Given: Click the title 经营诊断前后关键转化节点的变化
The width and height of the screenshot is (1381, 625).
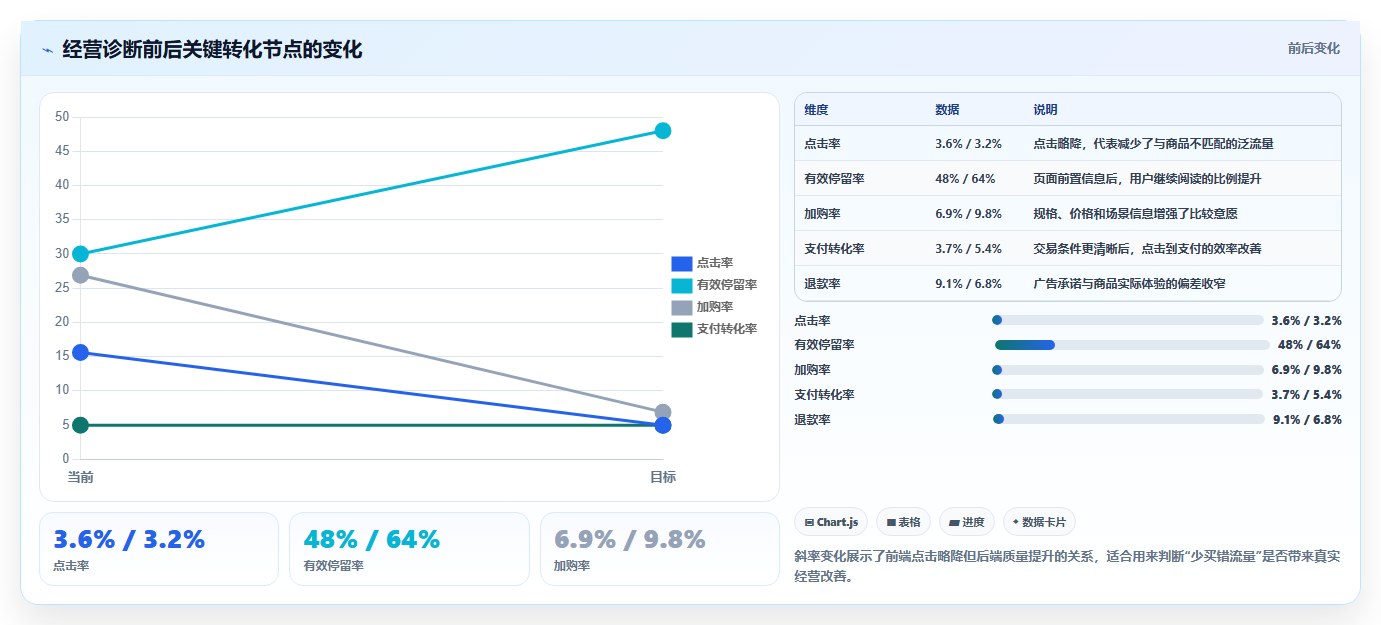Looking at the screenshot, I should 212,49.
